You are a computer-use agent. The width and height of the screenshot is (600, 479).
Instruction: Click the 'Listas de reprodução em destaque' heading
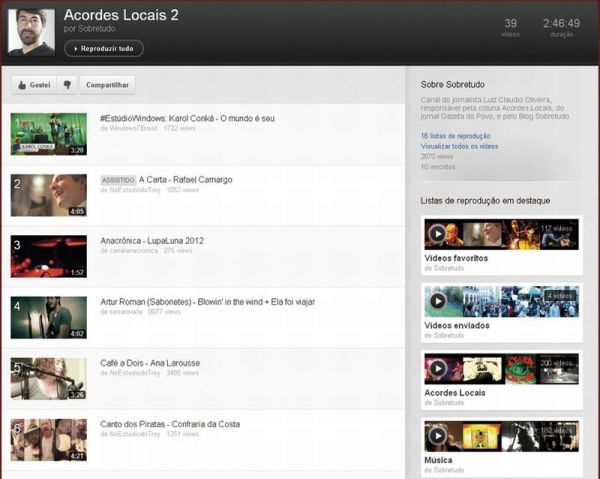[x=485, y=201]
